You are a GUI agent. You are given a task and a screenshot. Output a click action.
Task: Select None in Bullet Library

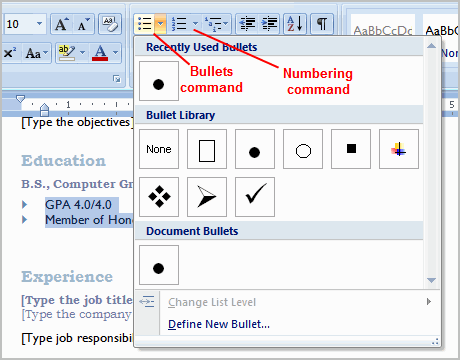(x=159, y=149)
